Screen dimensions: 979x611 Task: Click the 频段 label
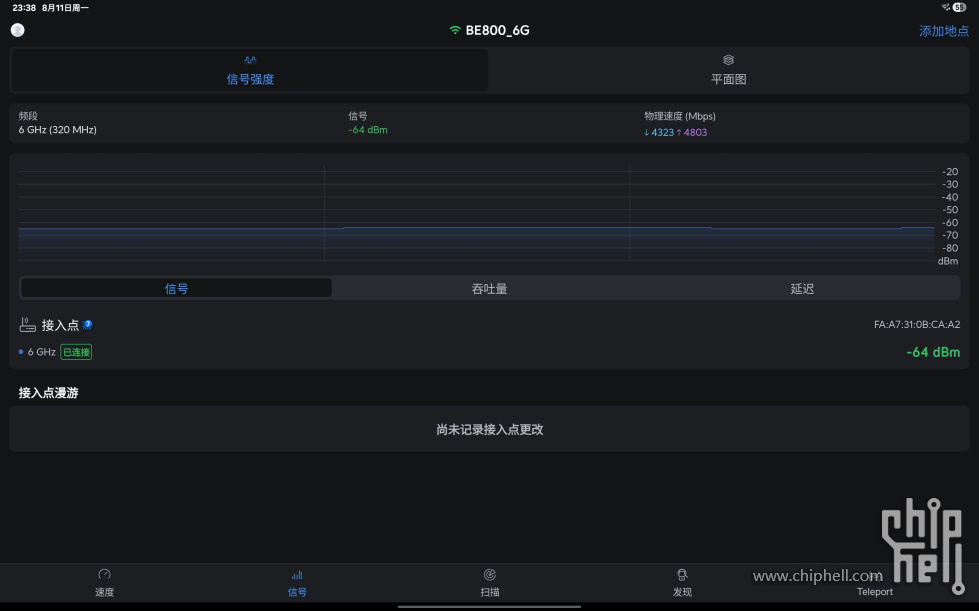click(28, 116)
